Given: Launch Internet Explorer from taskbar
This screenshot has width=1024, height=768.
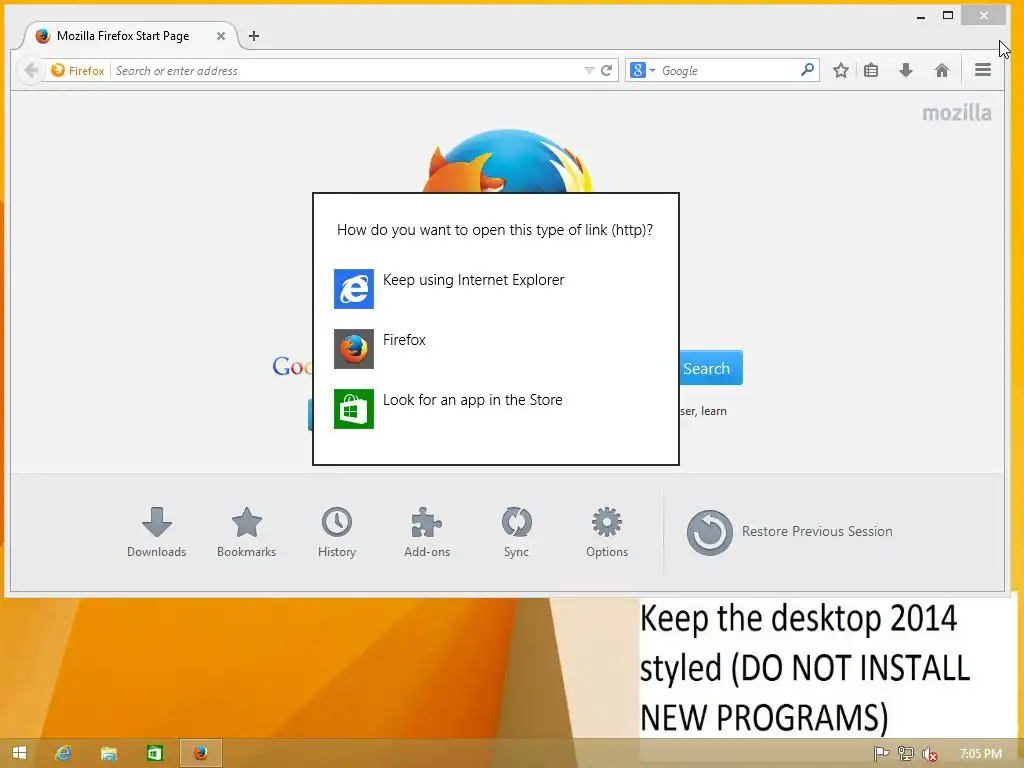Looking at the screenshot, I should tap(63, 753).
